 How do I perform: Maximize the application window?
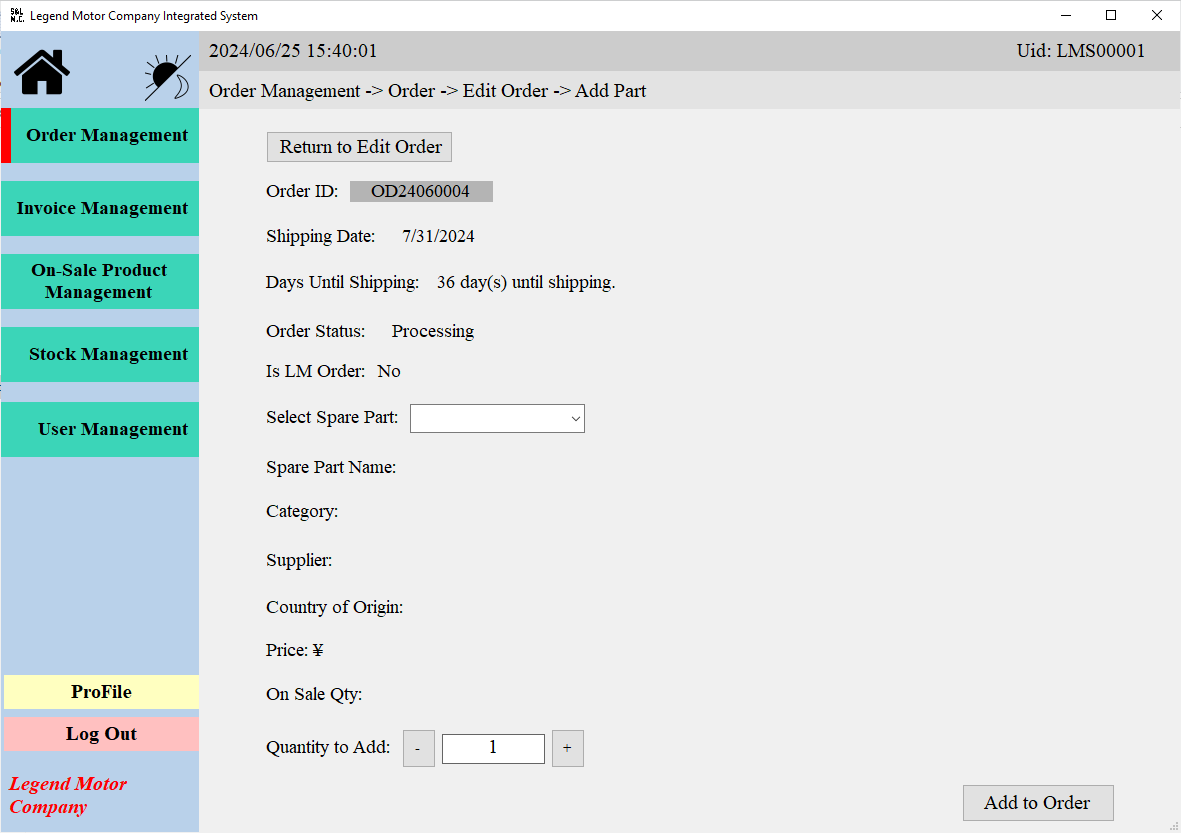(x=1111, y=16)
